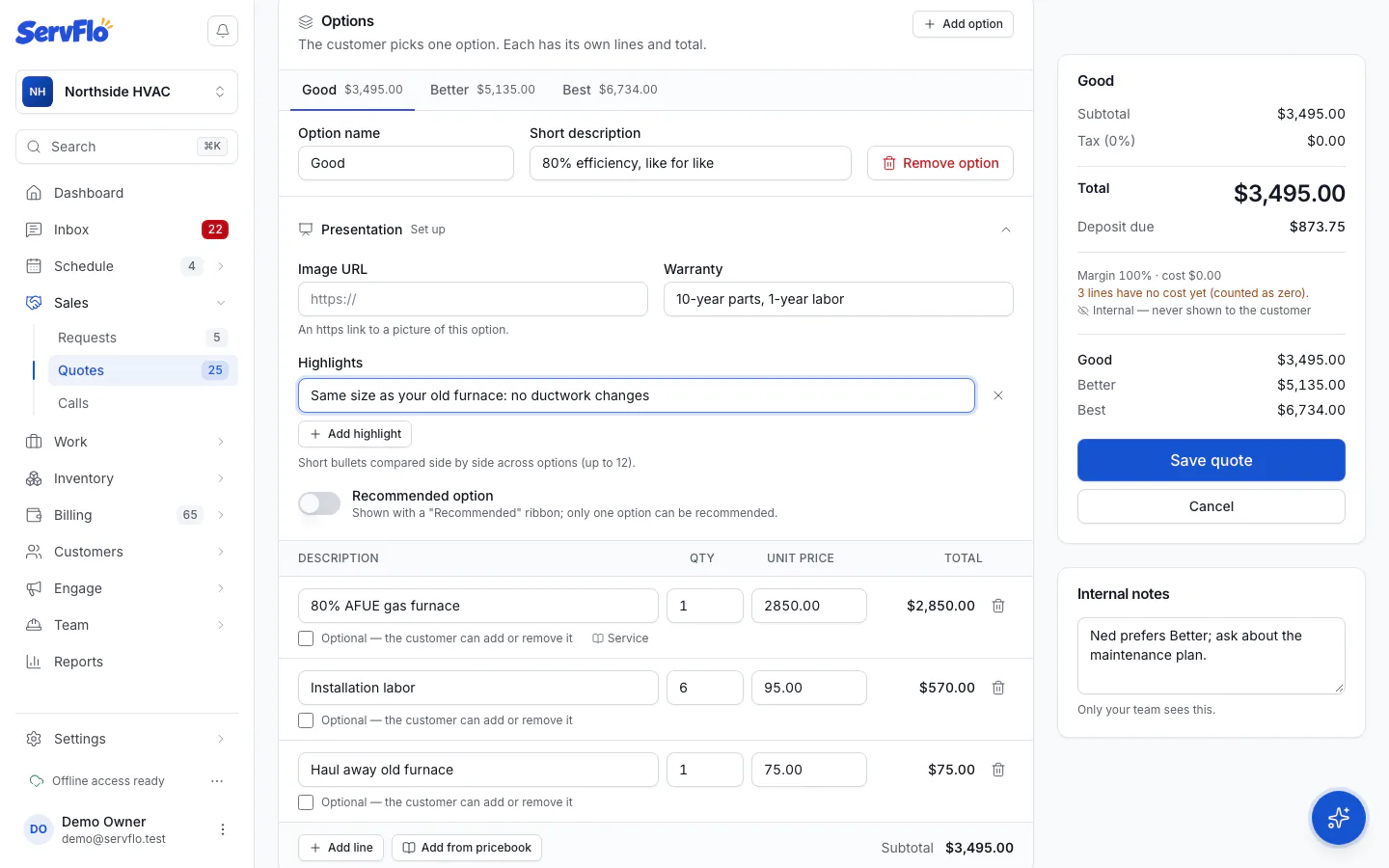Click the Dashboard home icon
Image resolution: width=1389 pixels, height=868 pixels.
(34, 193)
